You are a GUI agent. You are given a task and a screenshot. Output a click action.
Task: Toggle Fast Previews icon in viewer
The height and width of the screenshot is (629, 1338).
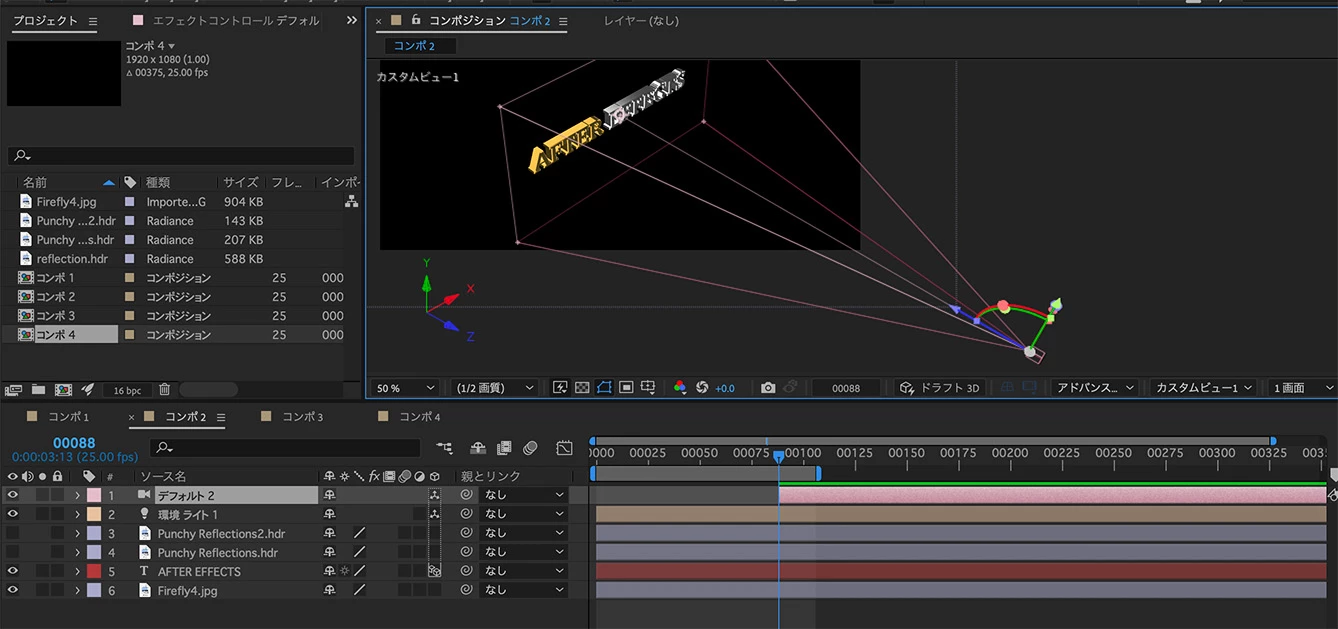(x=560, y=387)
